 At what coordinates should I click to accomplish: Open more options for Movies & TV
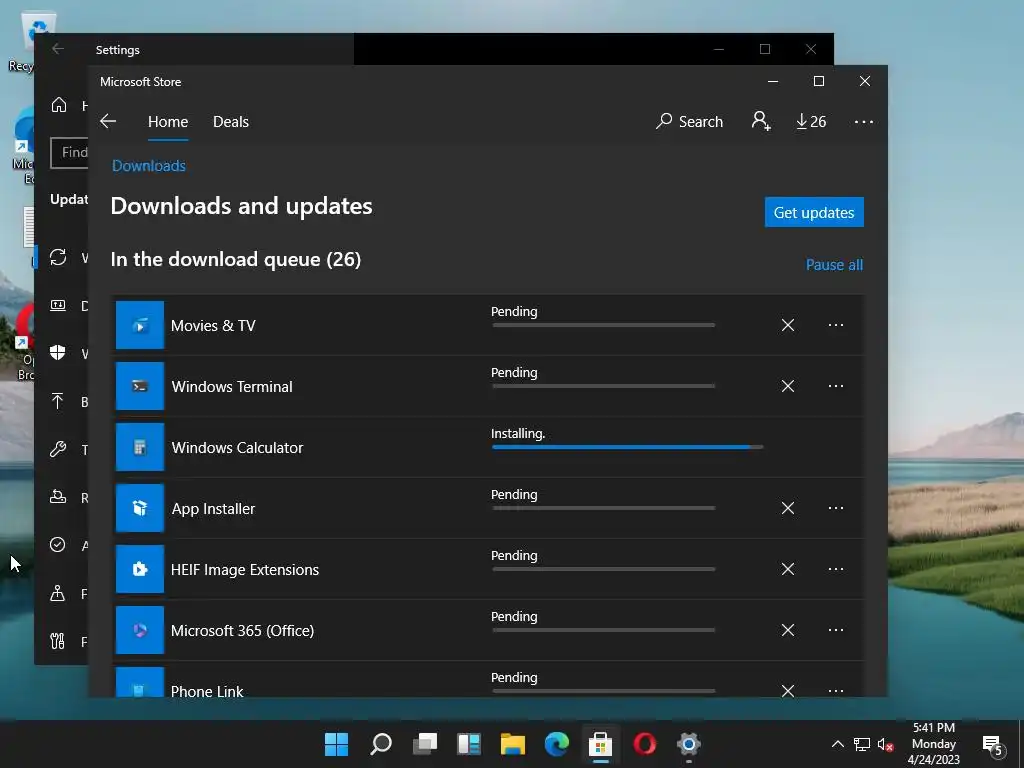836,325
